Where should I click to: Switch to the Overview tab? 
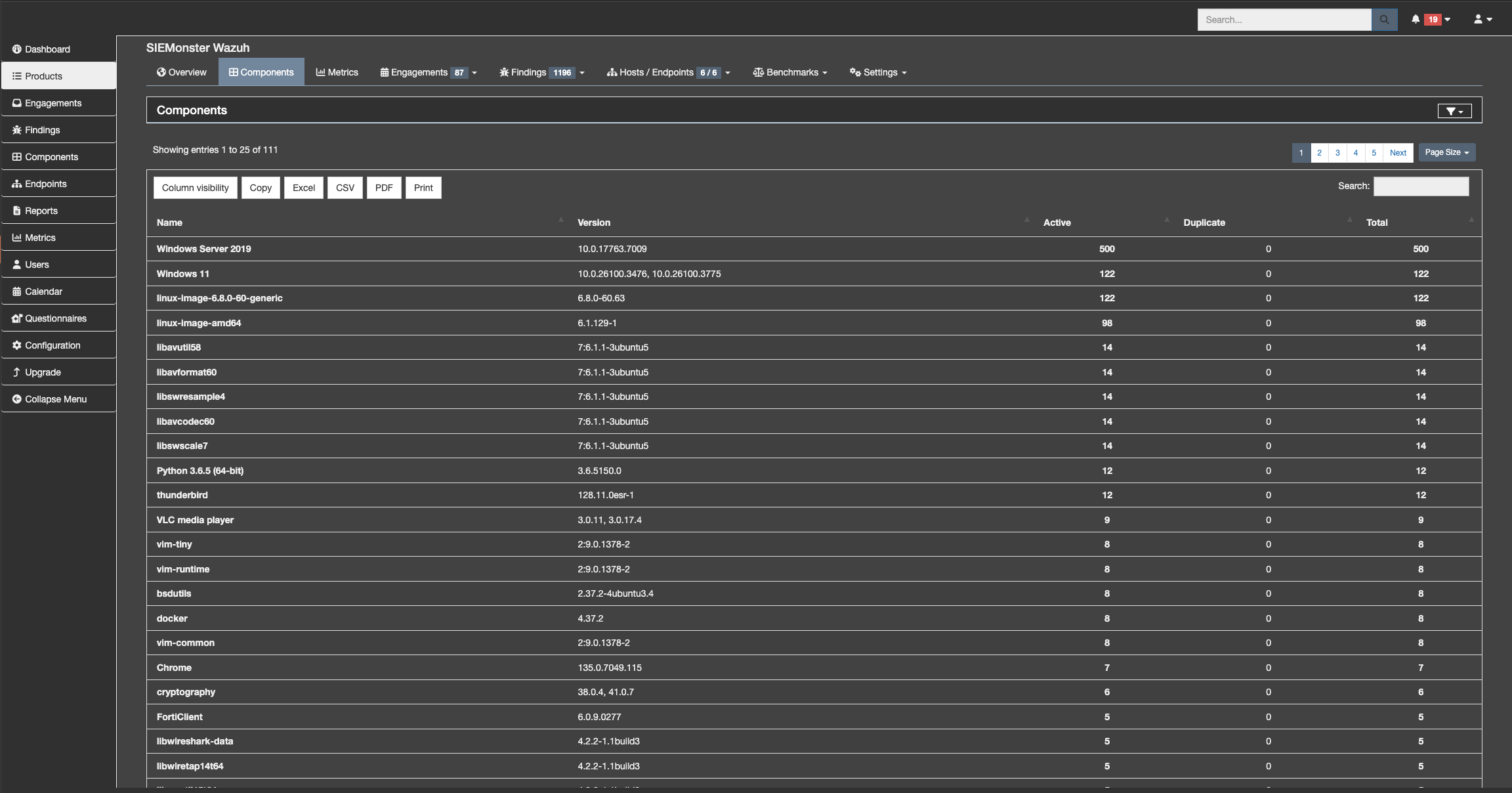click(x=182, y=72)
